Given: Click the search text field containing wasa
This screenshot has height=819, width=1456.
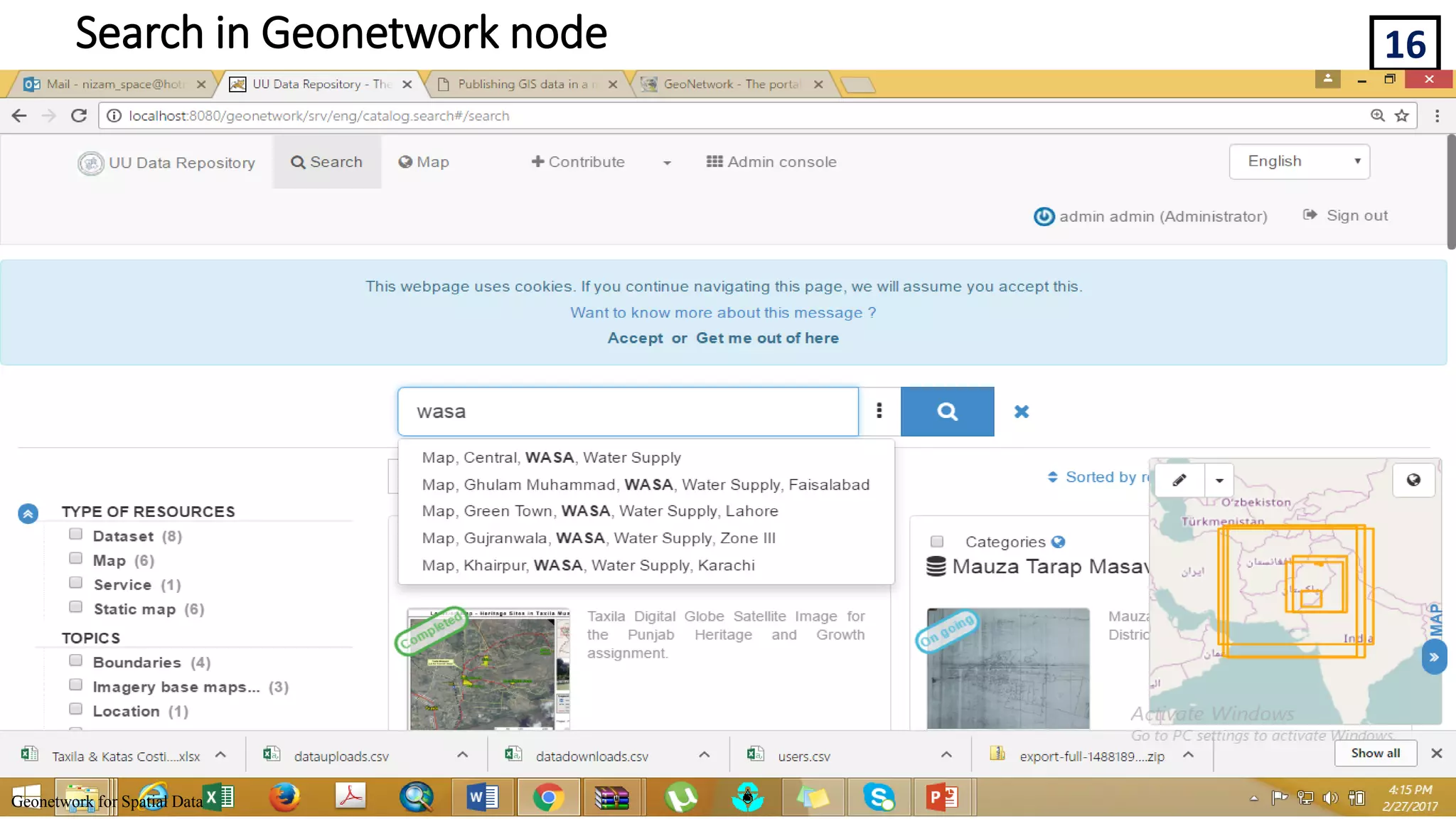Looking at the screenshot, I should tap(628, 412).
